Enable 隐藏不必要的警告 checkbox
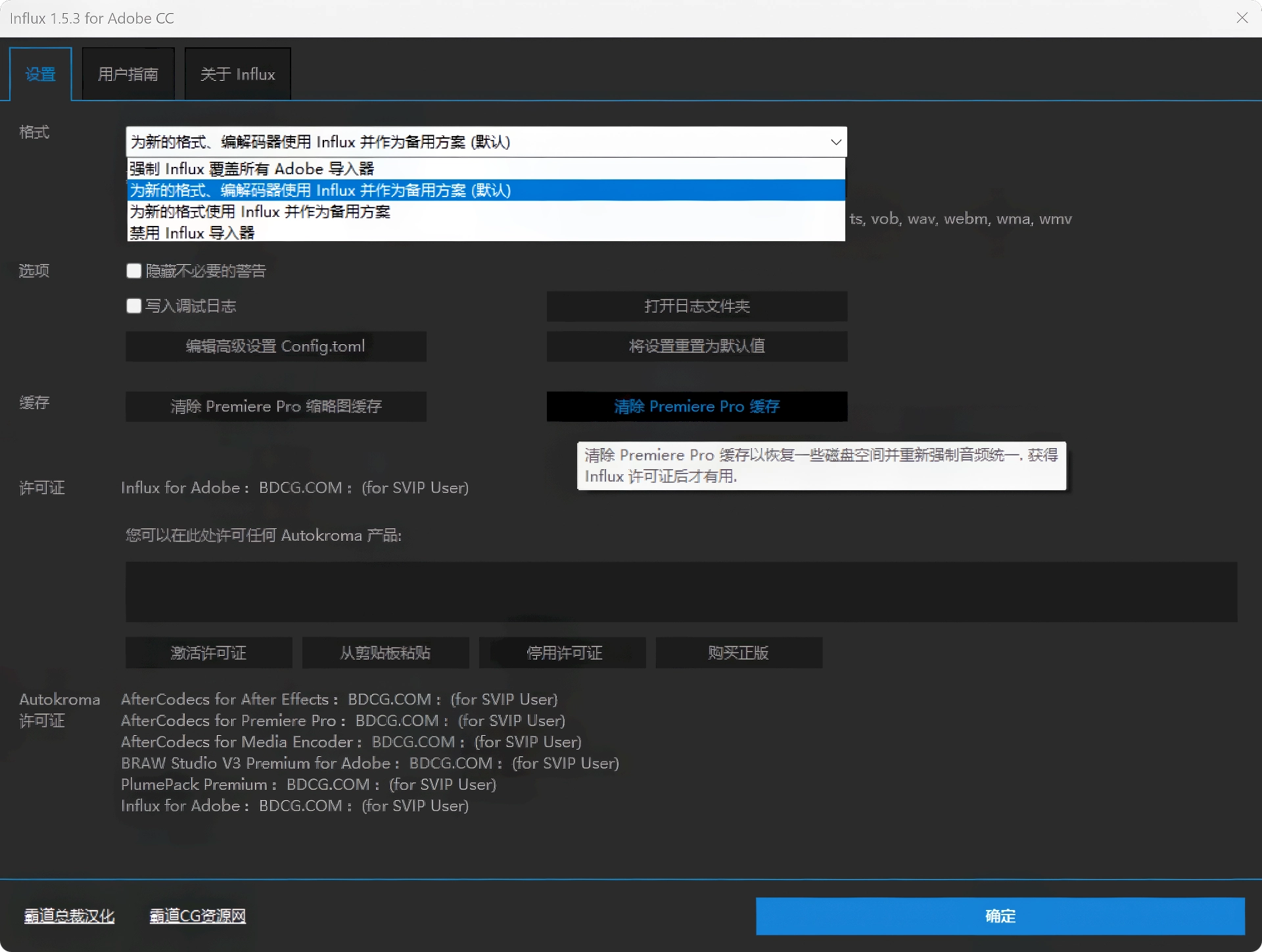1262x952 pixels. tap(134, 271)
